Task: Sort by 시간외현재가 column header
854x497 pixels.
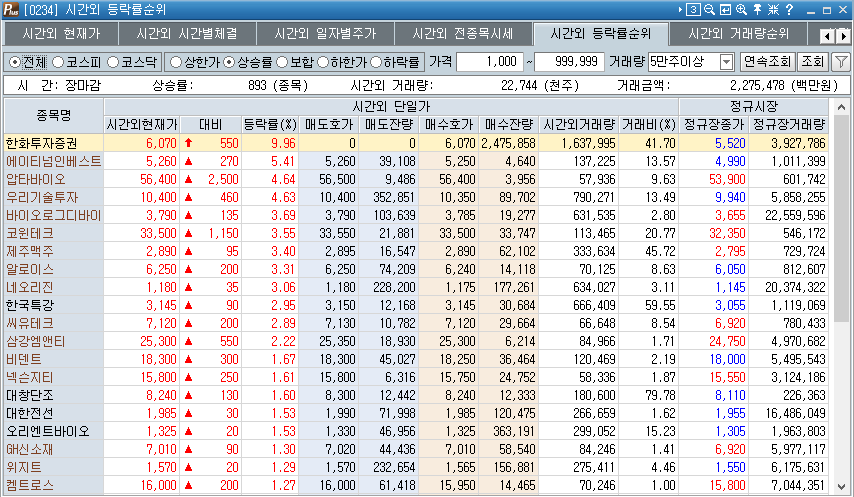Action: [142, 125]
